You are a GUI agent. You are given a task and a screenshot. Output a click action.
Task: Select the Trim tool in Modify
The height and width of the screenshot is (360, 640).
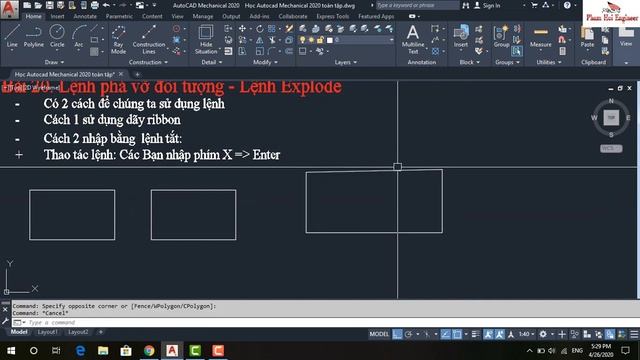coord(272,40)
